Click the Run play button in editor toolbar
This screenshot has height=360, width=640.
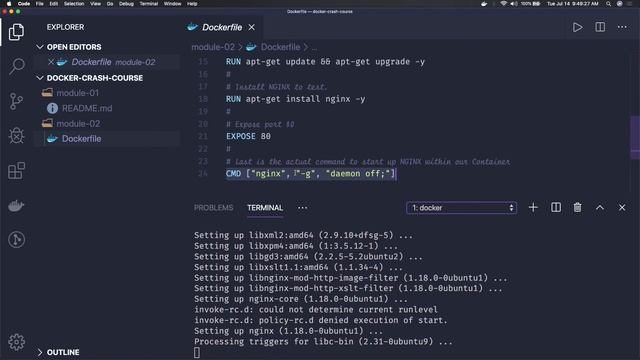[x=577, y=27]
